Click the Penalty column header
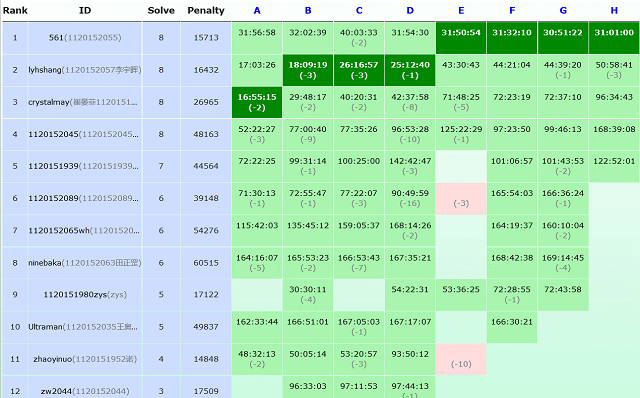The image size is (640, 398). (x=206, y=11)
